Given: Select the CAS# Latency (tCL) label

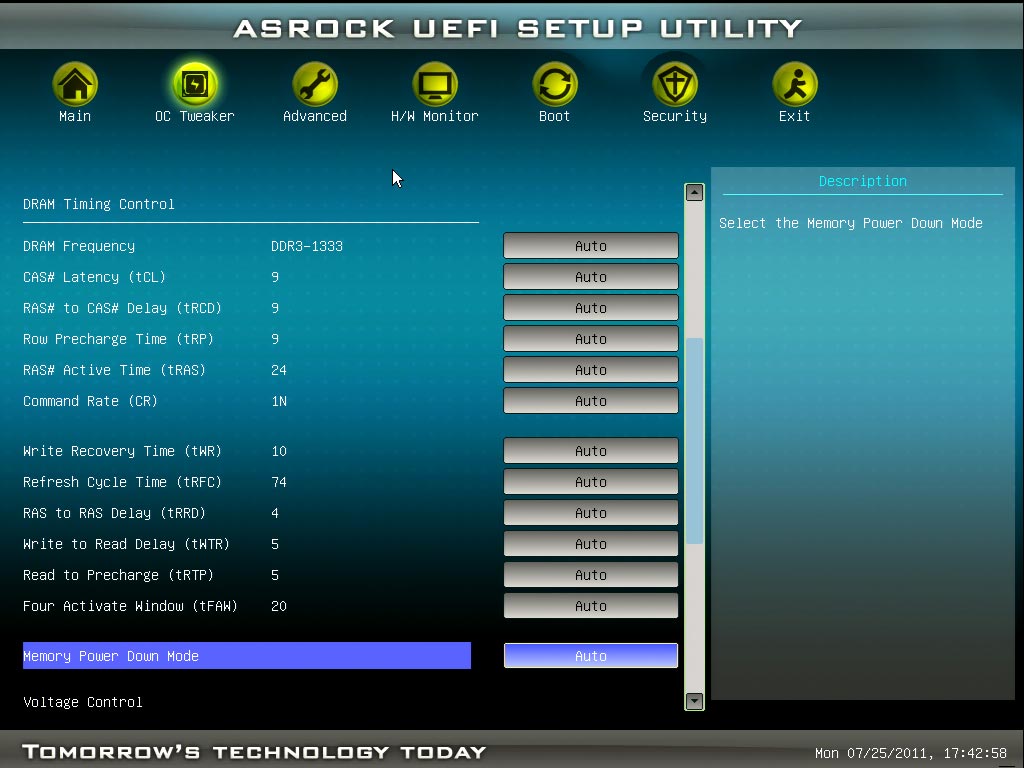Looking at the screenshot, I should click(94, 277).
